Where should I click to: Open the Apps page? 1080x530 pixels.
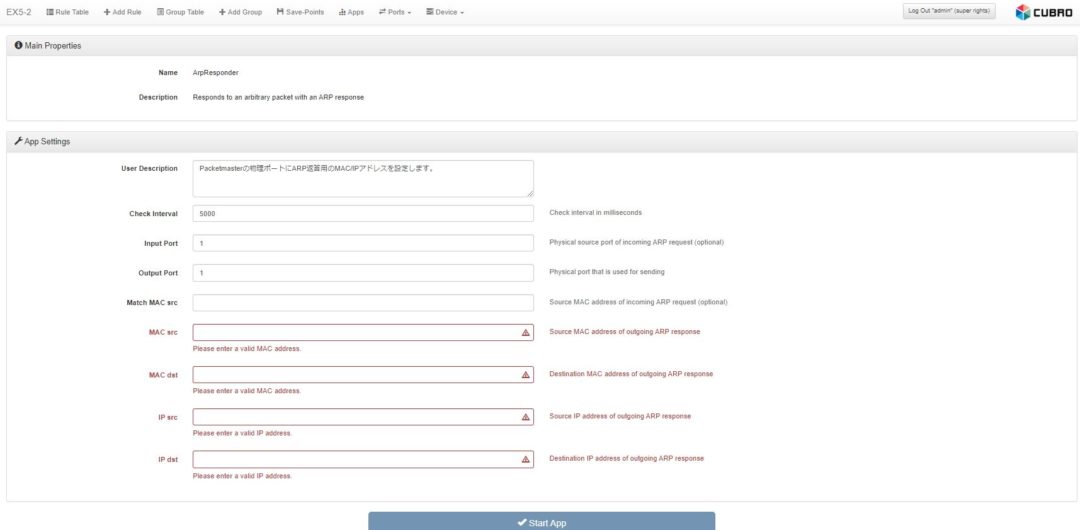point(351,12)
